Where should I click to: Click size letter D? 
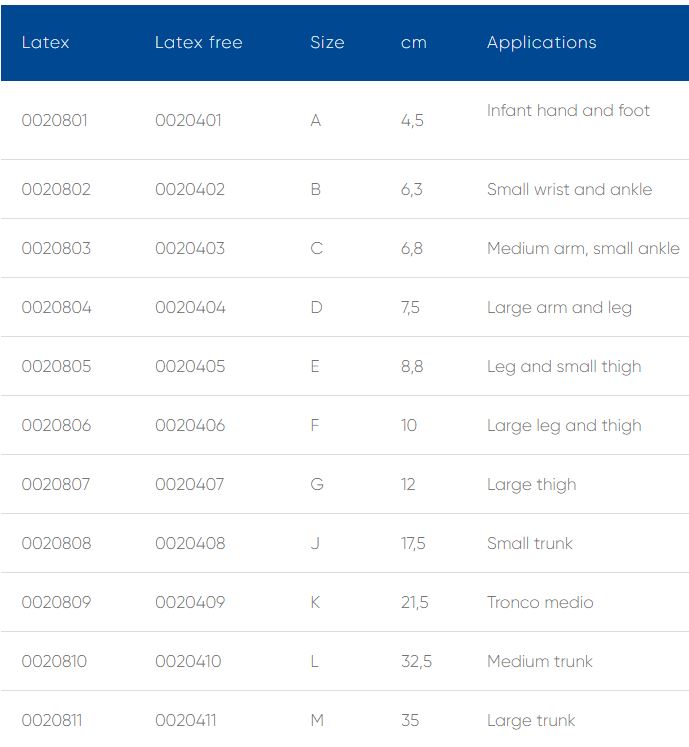point(316,307)
